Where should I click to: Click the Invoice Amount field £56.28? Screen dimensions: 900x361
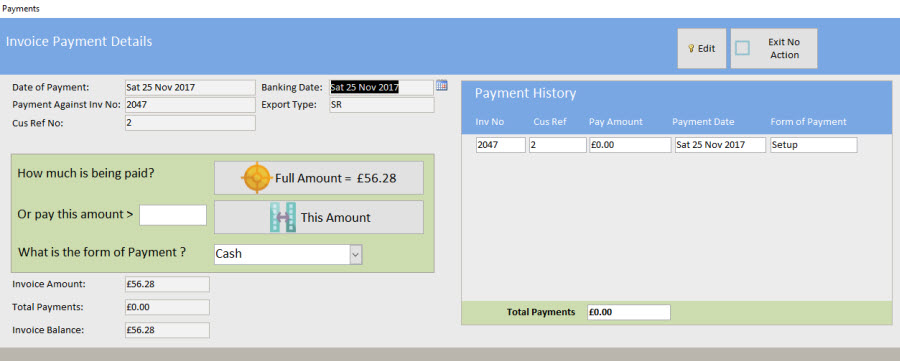[167, 284]
